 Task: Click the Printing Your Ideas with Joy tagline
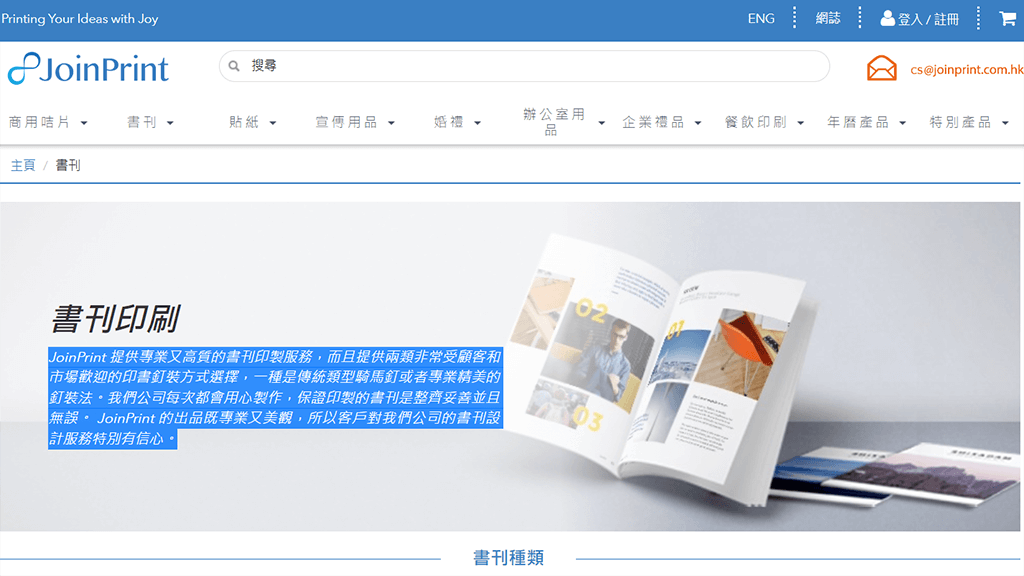tap(80, 19)
